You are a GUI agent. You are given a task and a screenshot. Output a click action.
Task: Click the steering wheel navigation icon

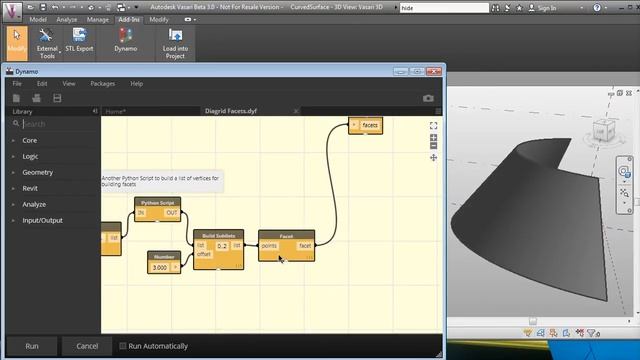click(x=624, y=171)
